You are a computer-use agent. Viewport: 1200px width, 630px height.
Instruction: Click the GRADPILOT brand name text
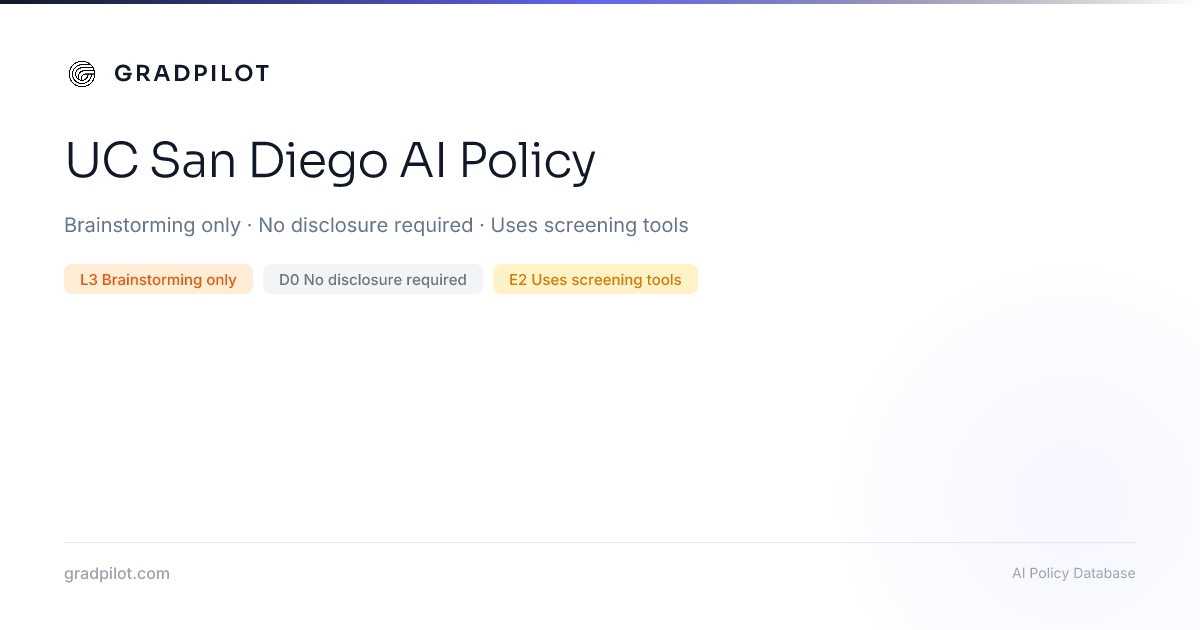[x=192, y=74]
